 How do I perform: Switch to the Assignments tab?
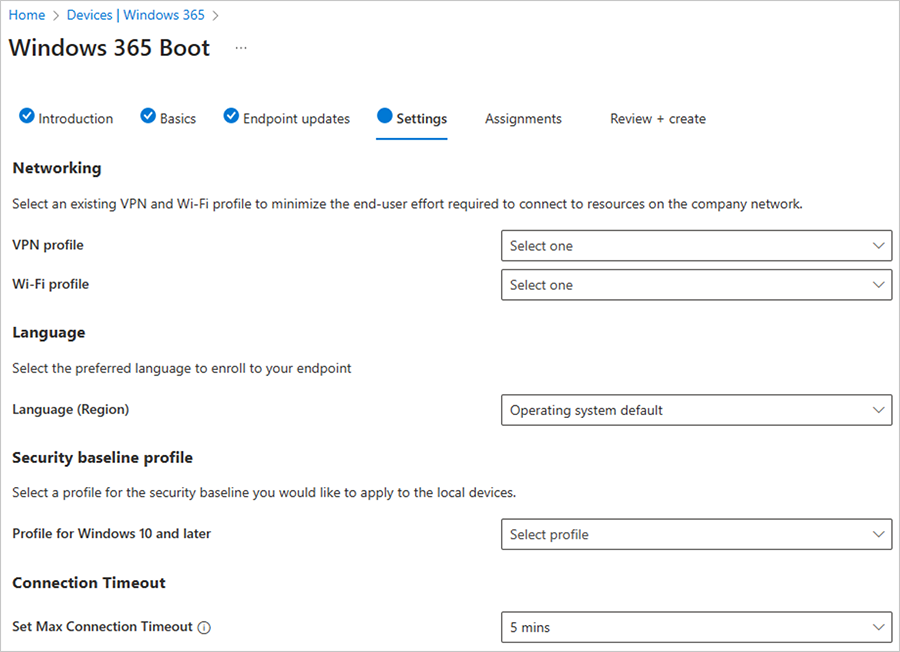point(523,118)
